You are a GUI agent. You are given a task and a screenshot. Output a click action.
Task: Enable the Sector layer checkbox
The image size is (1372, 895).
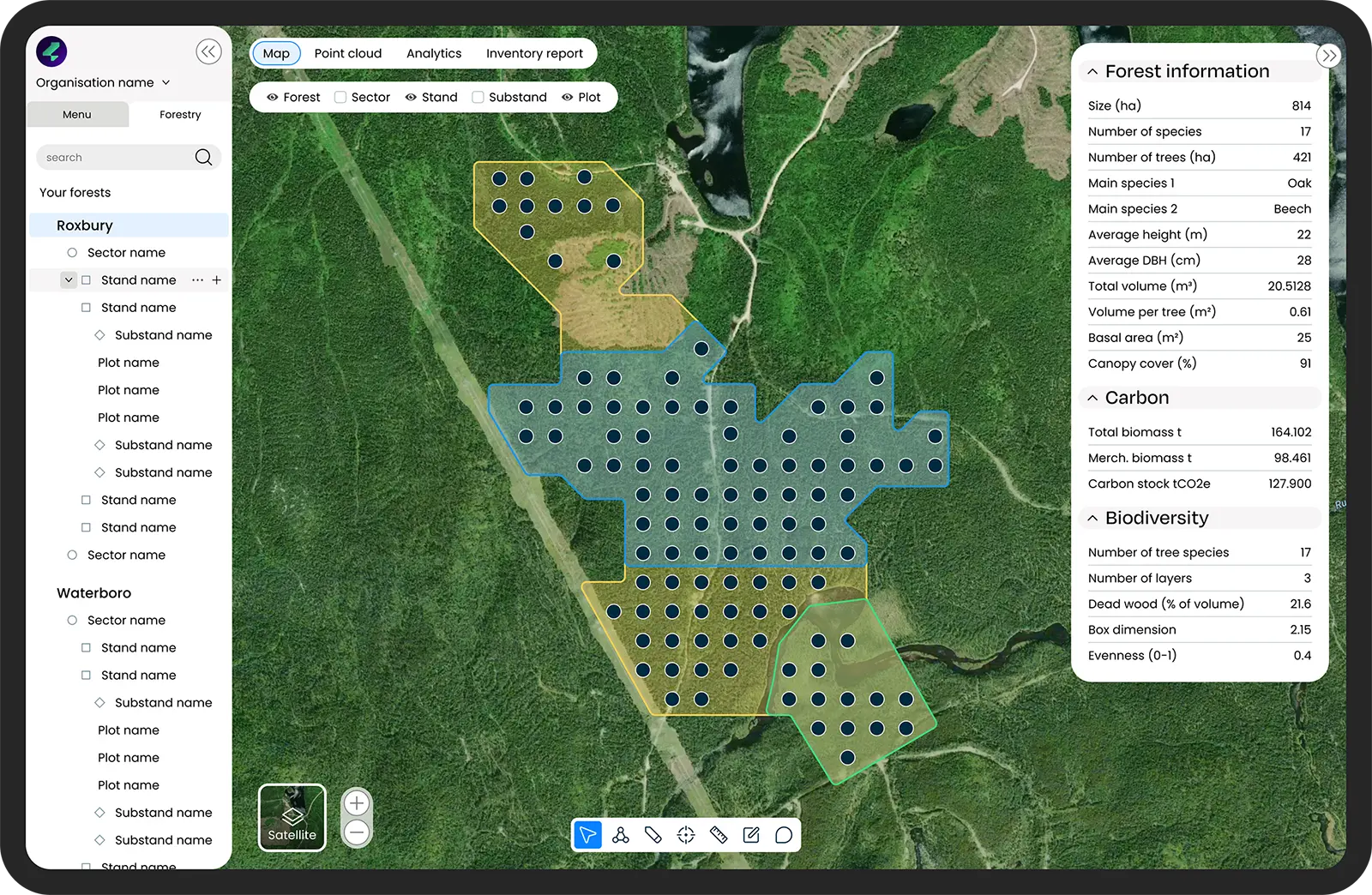[340, 97]
